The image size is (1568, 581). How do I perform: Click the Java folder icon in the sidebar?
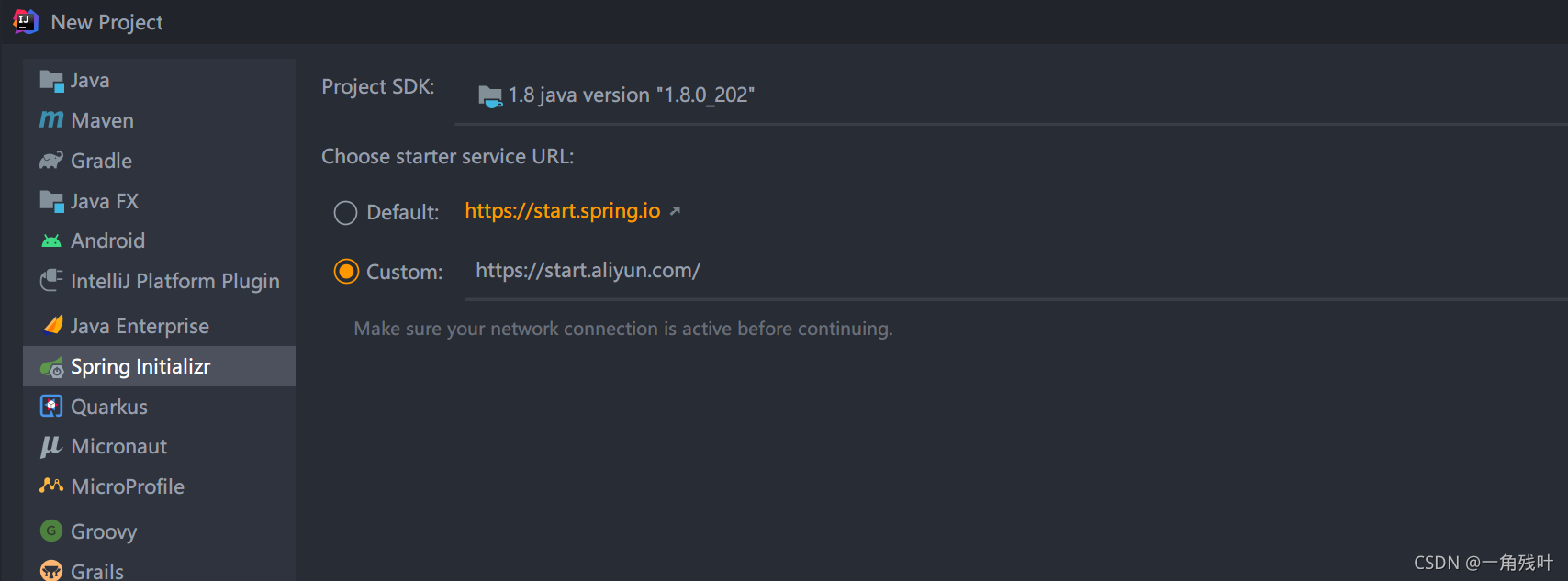pos(51,81)
